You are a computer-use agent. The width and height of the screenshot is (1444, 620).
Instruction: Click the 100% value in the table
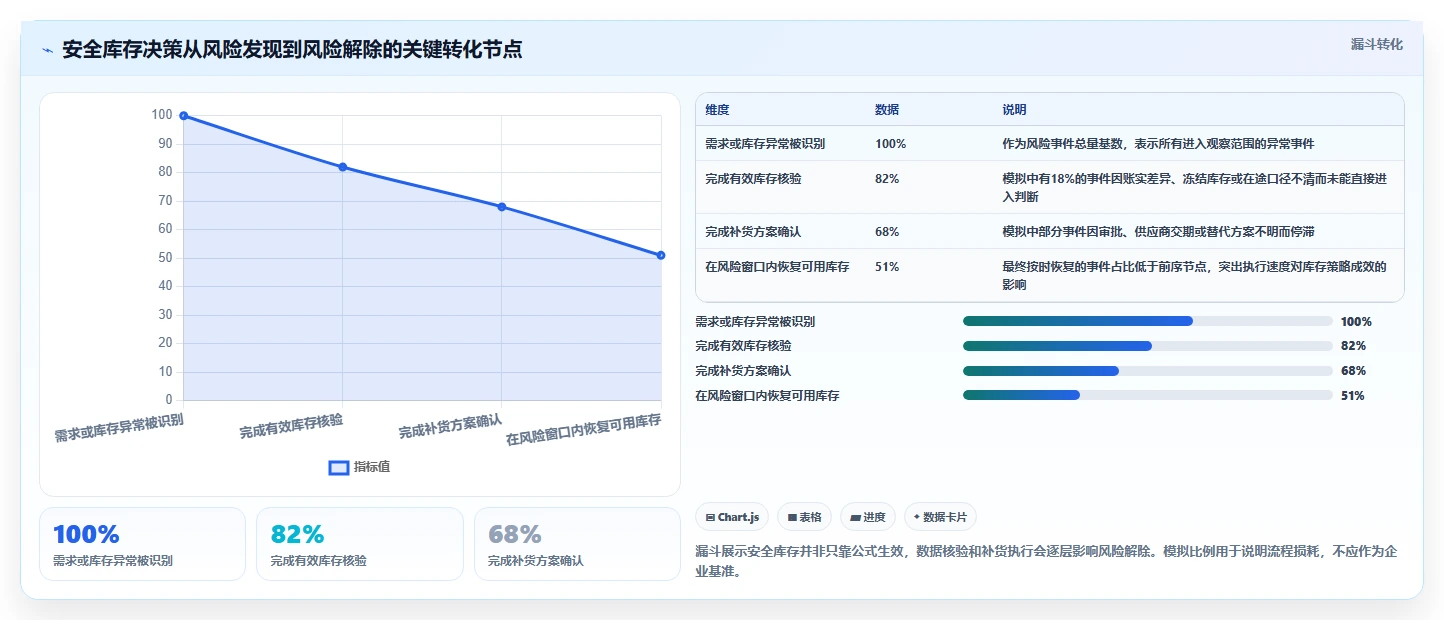pos(890,144)
